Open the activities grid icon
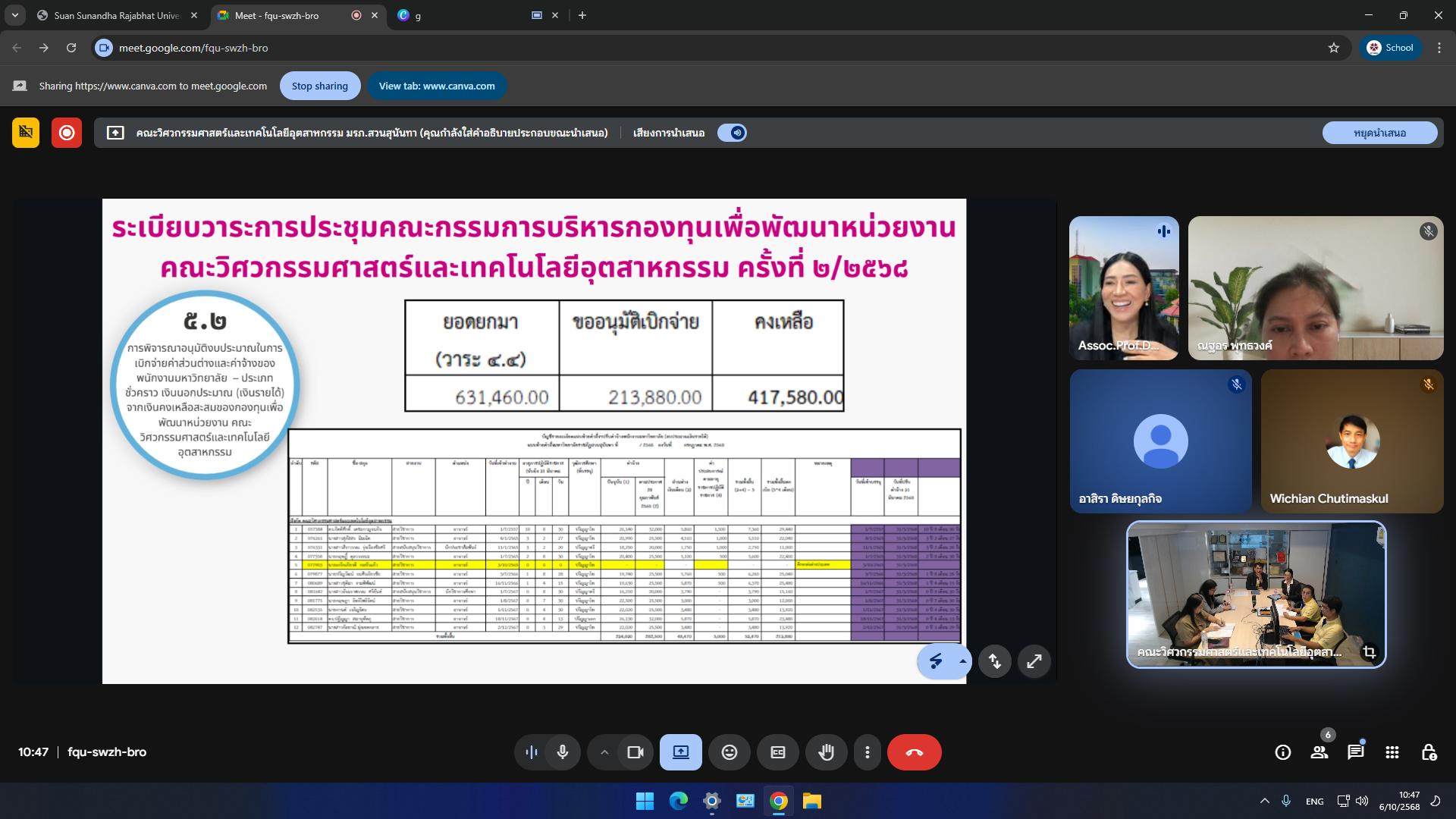This screenshot has height=819, width=1456. click(1392, 752)
